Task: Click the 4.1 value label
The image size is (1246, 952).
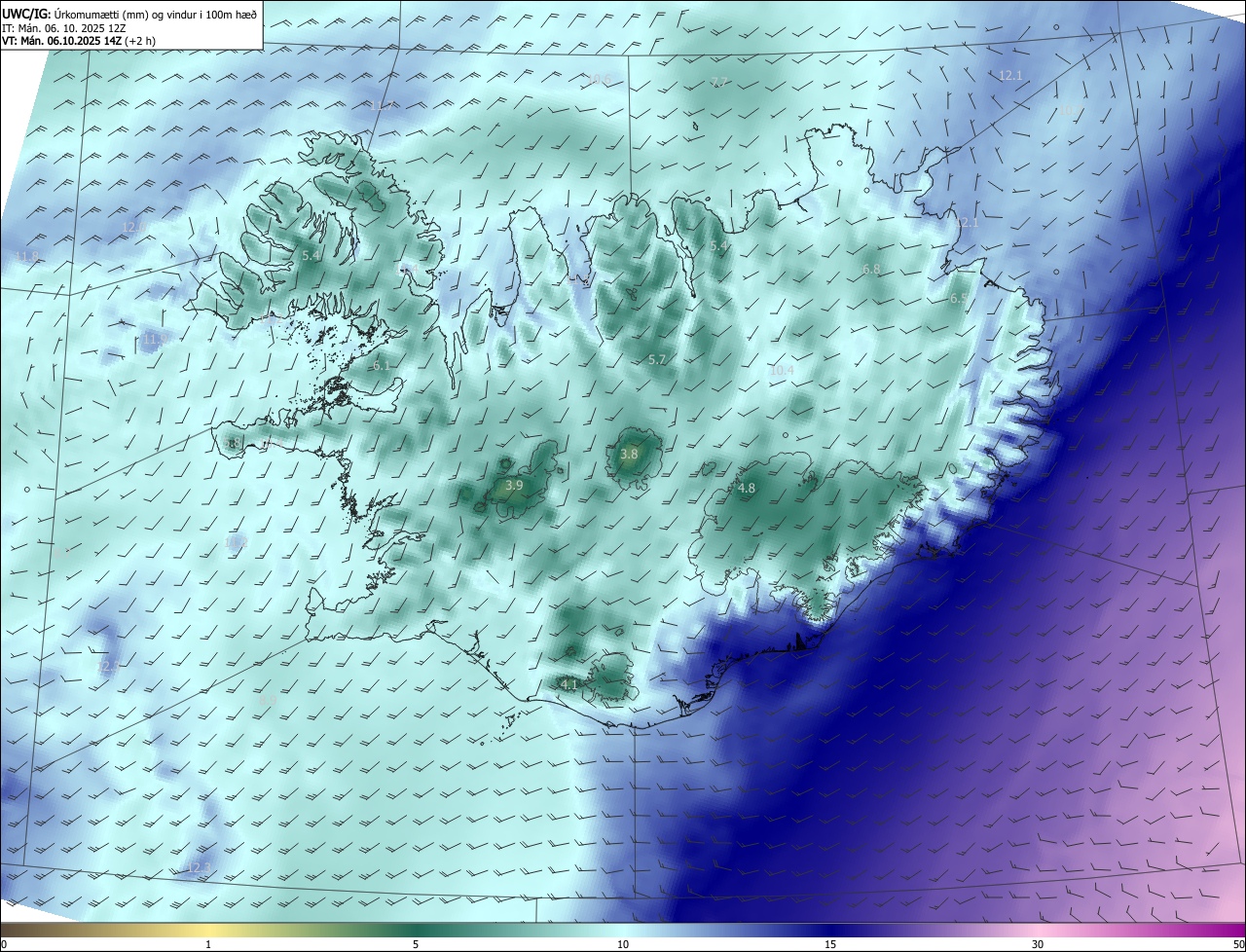Action: (569, 684)
